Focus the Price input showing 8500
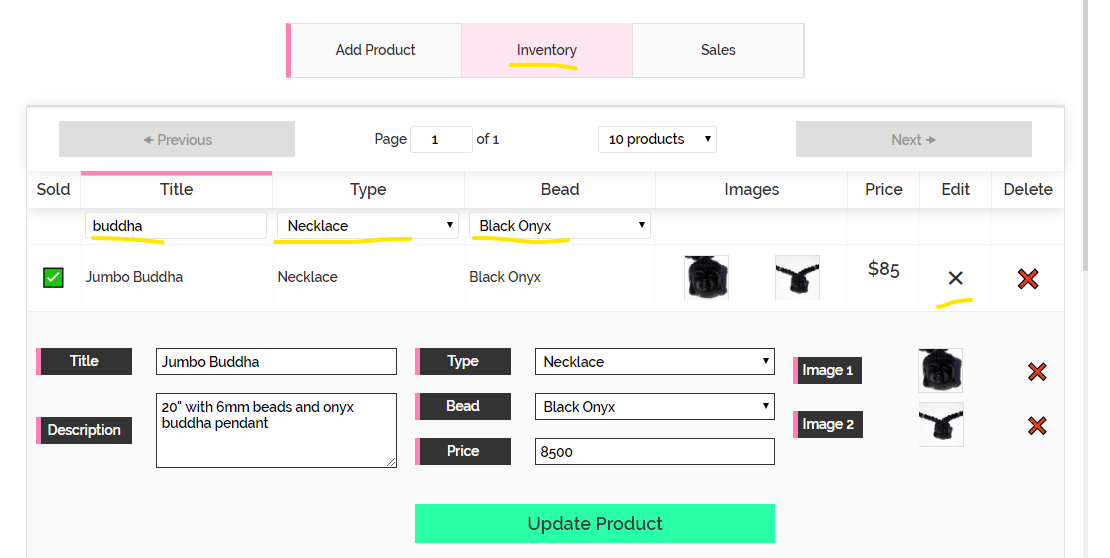 [x=654, y=452]
